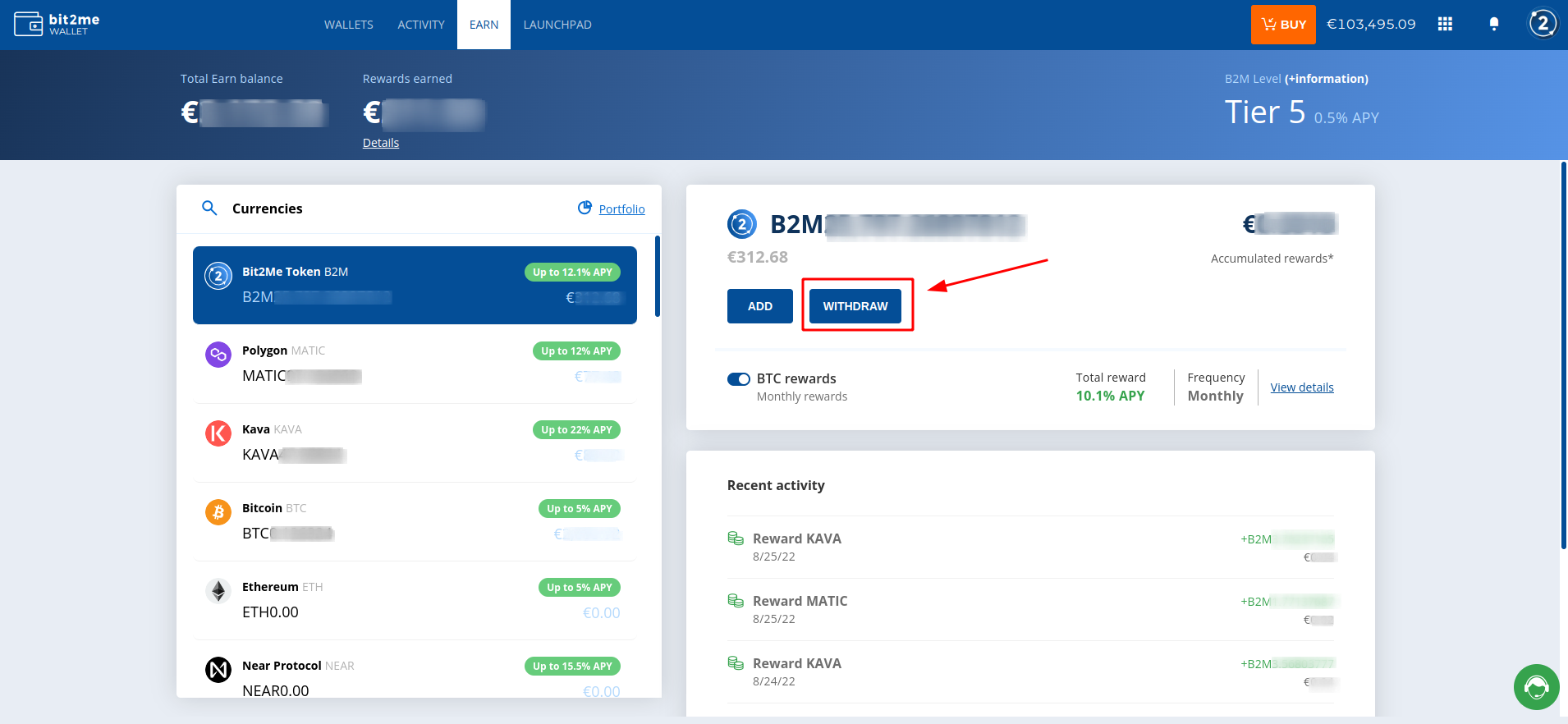This screenshot has height=724, width=1568.
Task: Open the notifications bell
Action: tap(1494, 25)
